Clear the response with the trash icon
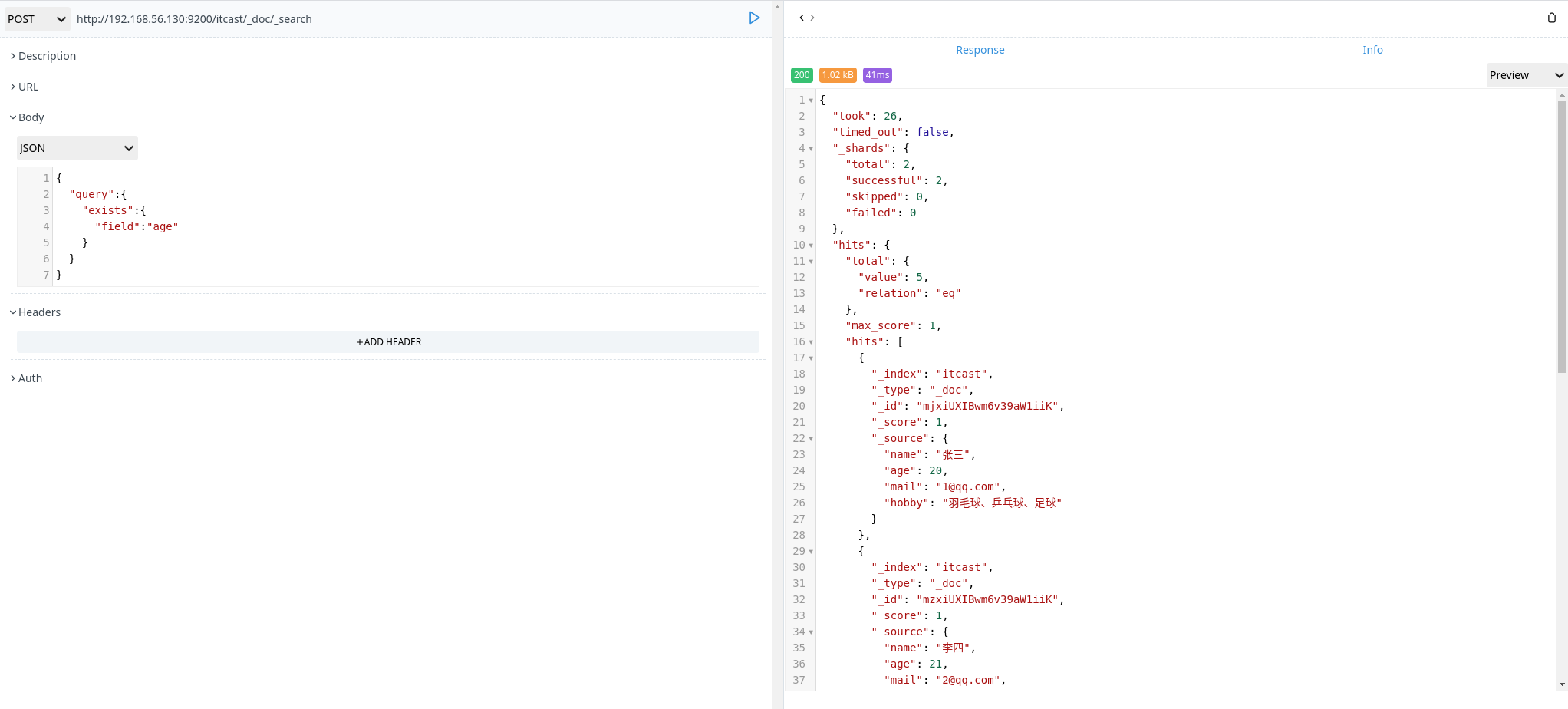 click(1553, 17)
